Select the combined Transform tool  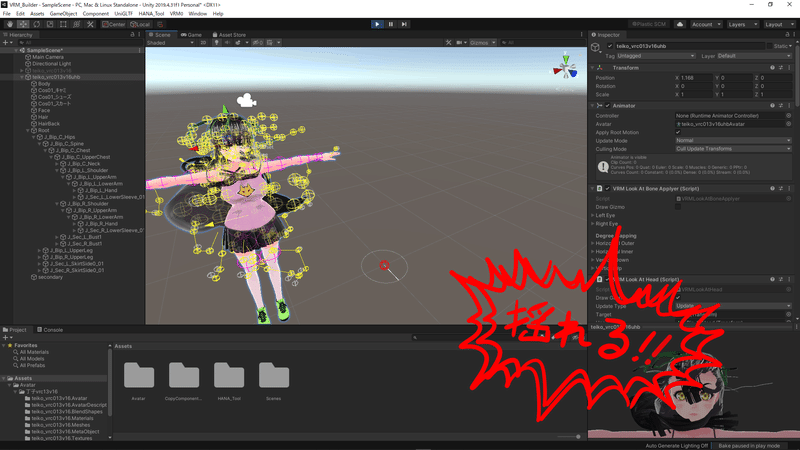77,24
